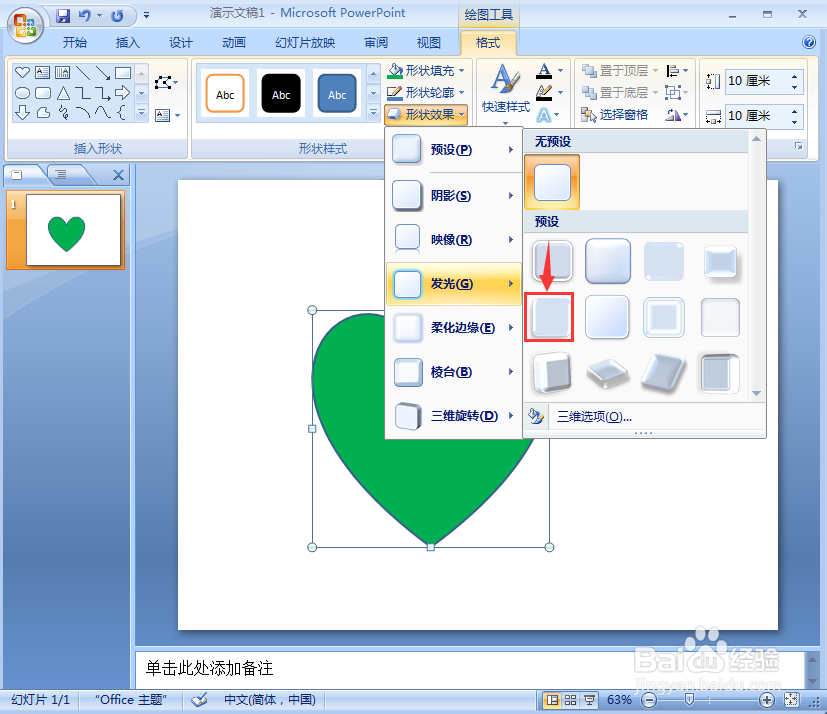Select the down arrow shape
The width and height of the screenshot is (827, 714).
[22, 112]
